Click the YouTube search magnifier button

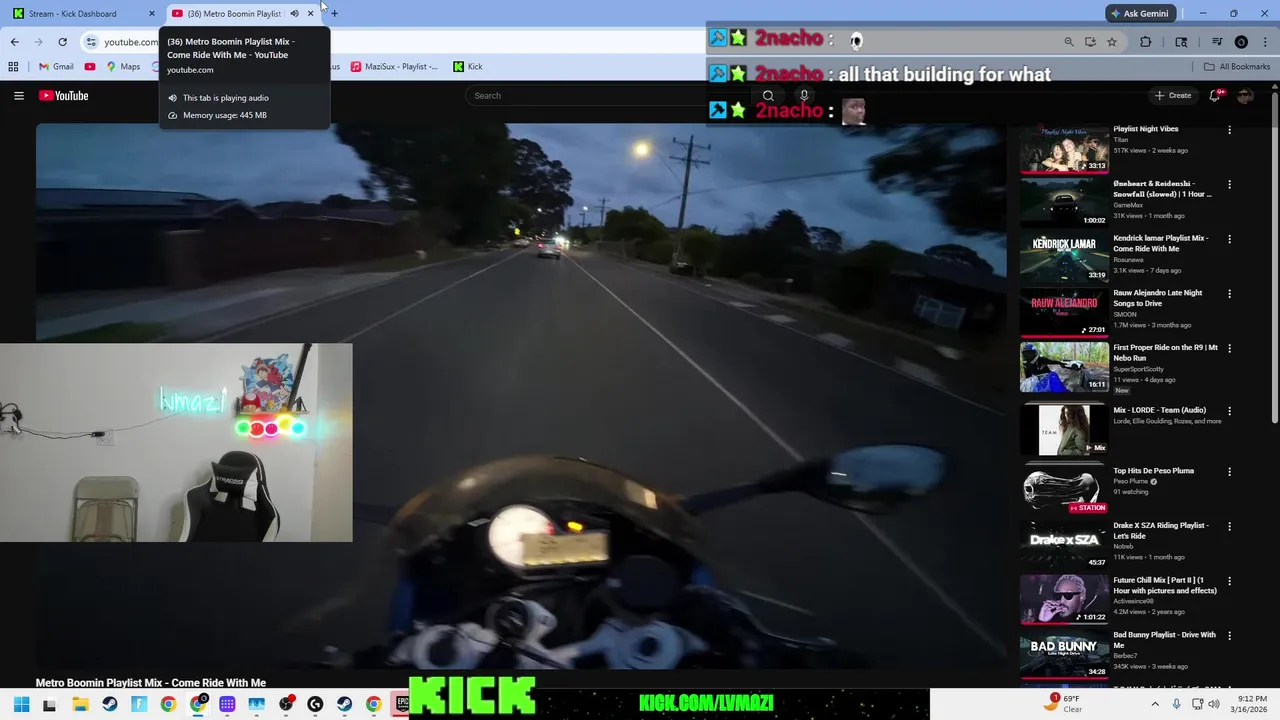click(x=768, y=96)
